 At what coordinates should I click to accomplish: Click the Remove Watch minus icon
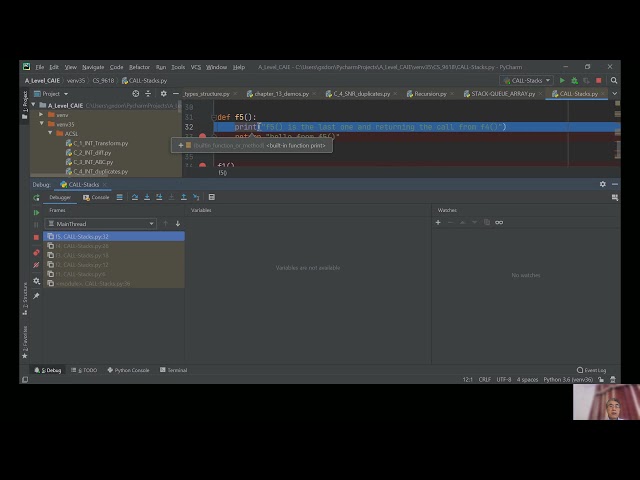pyautogui.click(x=450, y=222)
